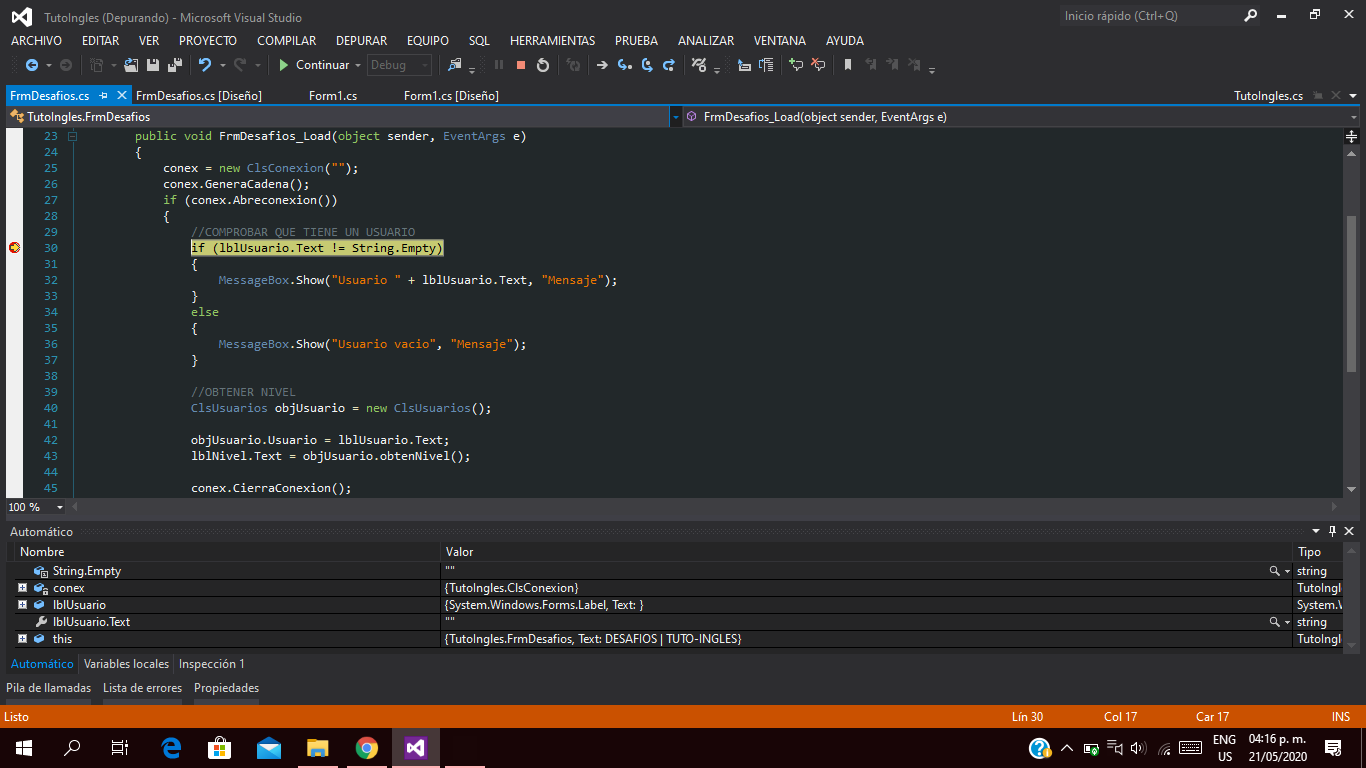
Task: Open the TutoIngles.cs preview tab
Action: [x=1268, y=96]
